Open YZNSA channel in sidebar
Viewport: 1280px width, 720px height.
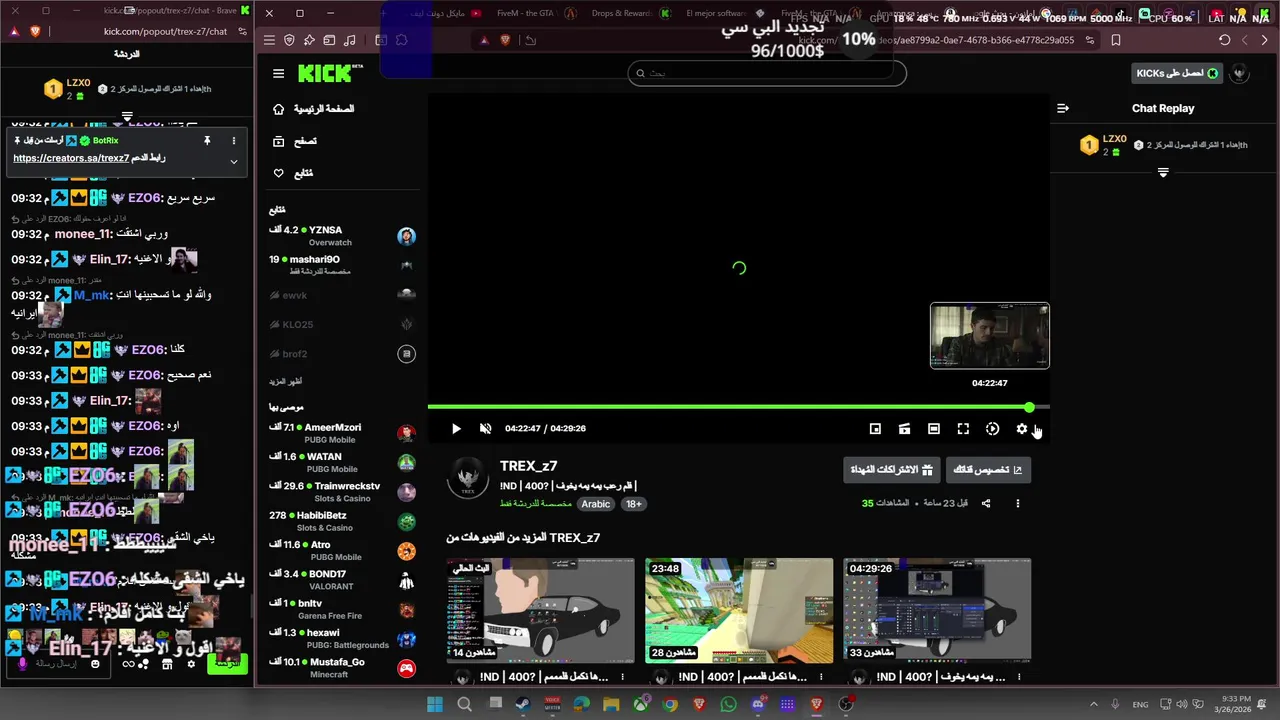342,236
